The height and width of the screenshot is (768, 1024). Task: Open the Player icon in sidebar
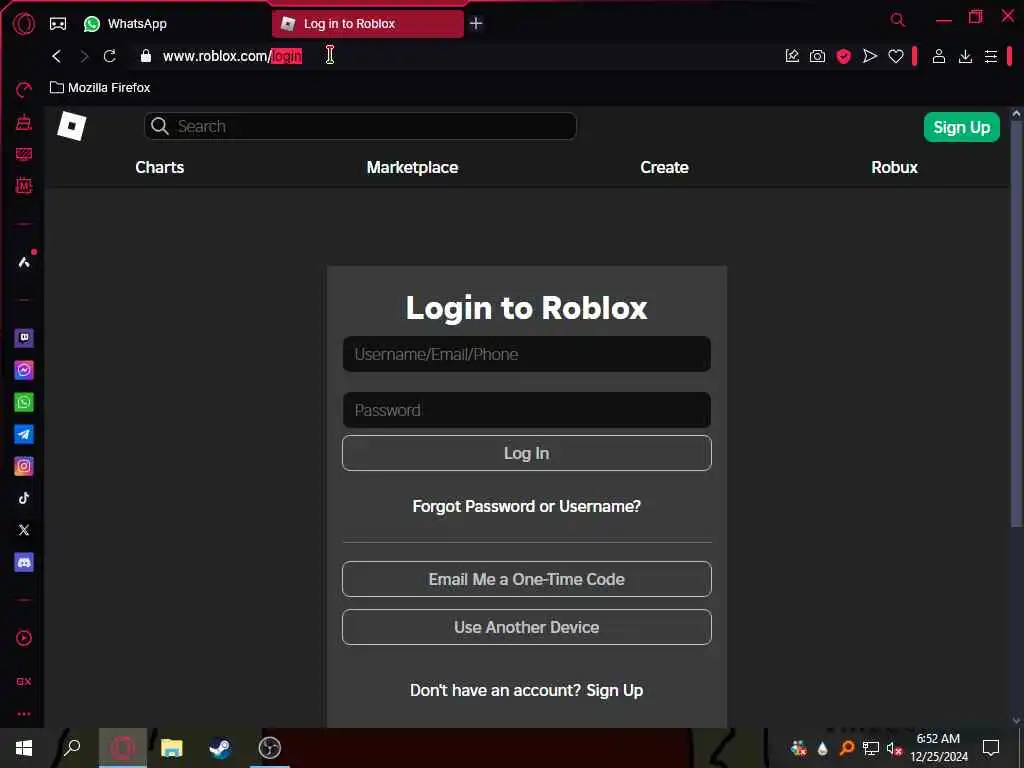[x=24, y=637]
